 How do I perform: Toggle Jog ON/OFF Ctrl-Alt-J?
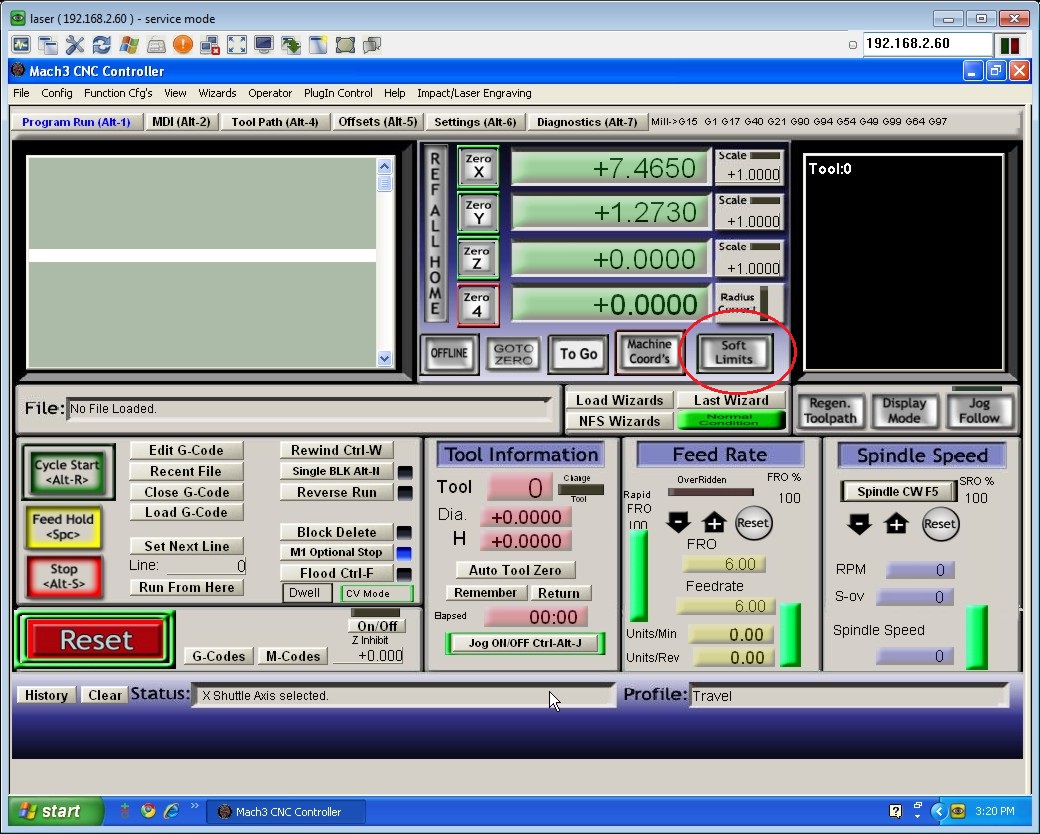(x=525, y=643)
